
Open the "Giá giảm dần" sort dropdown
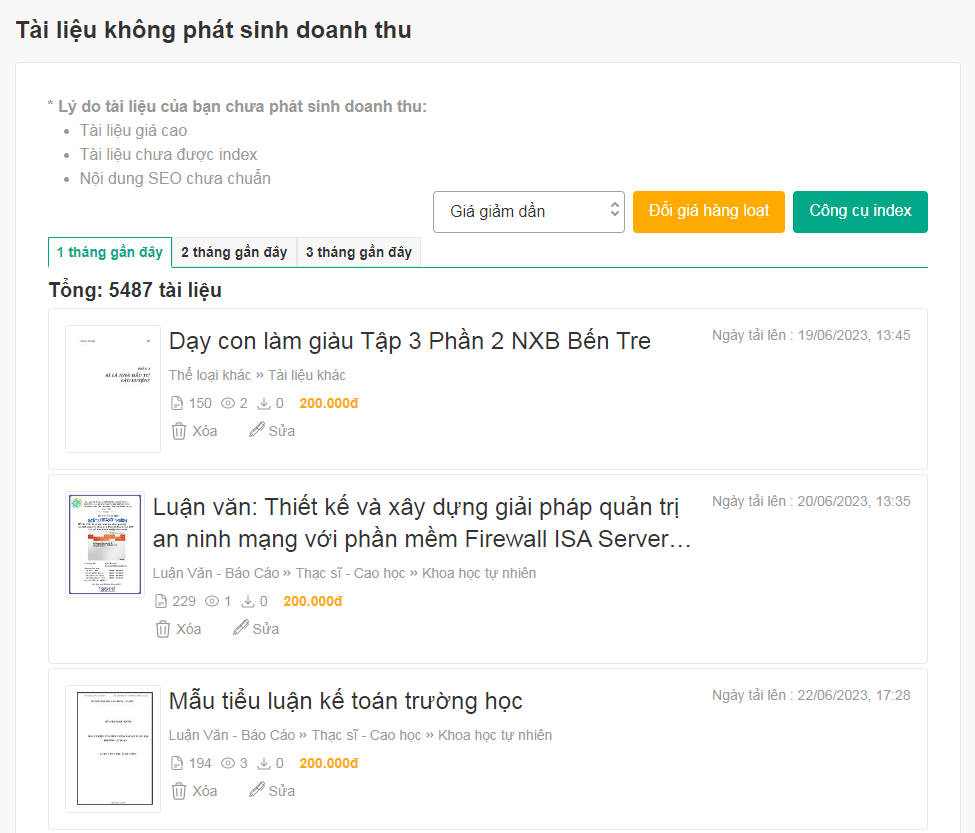coord(528,212)
